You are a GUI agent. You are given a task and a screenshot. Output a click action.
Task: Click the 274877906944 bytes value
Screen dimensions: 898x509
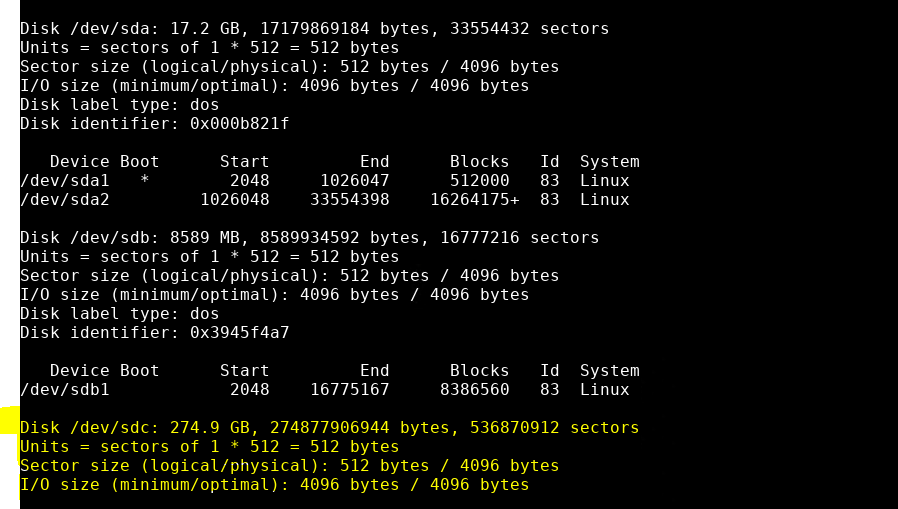[x=330, y=428]
